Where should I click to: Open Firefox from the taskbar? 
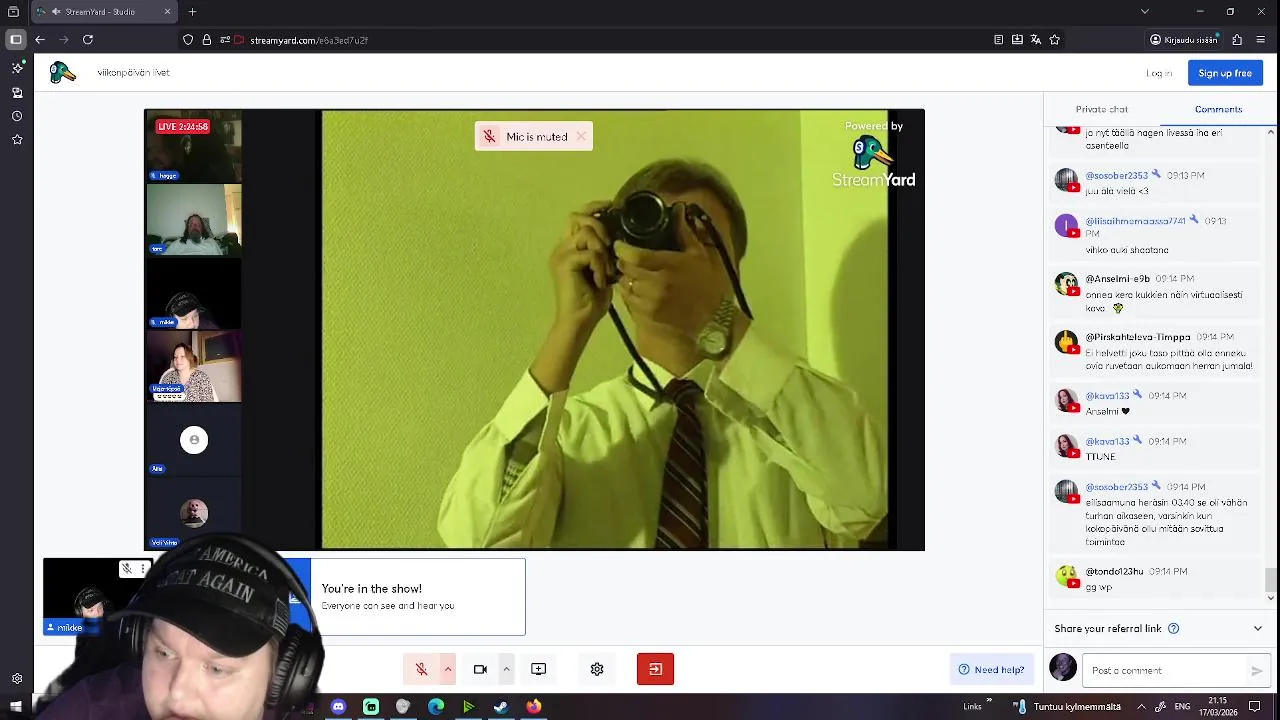[534, 707]
